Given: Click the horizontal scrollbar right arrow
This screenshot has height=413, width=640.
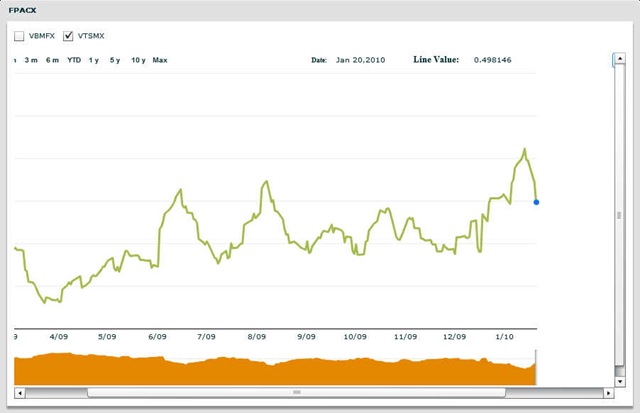Looking at the screenshot, I should point(609,393).
